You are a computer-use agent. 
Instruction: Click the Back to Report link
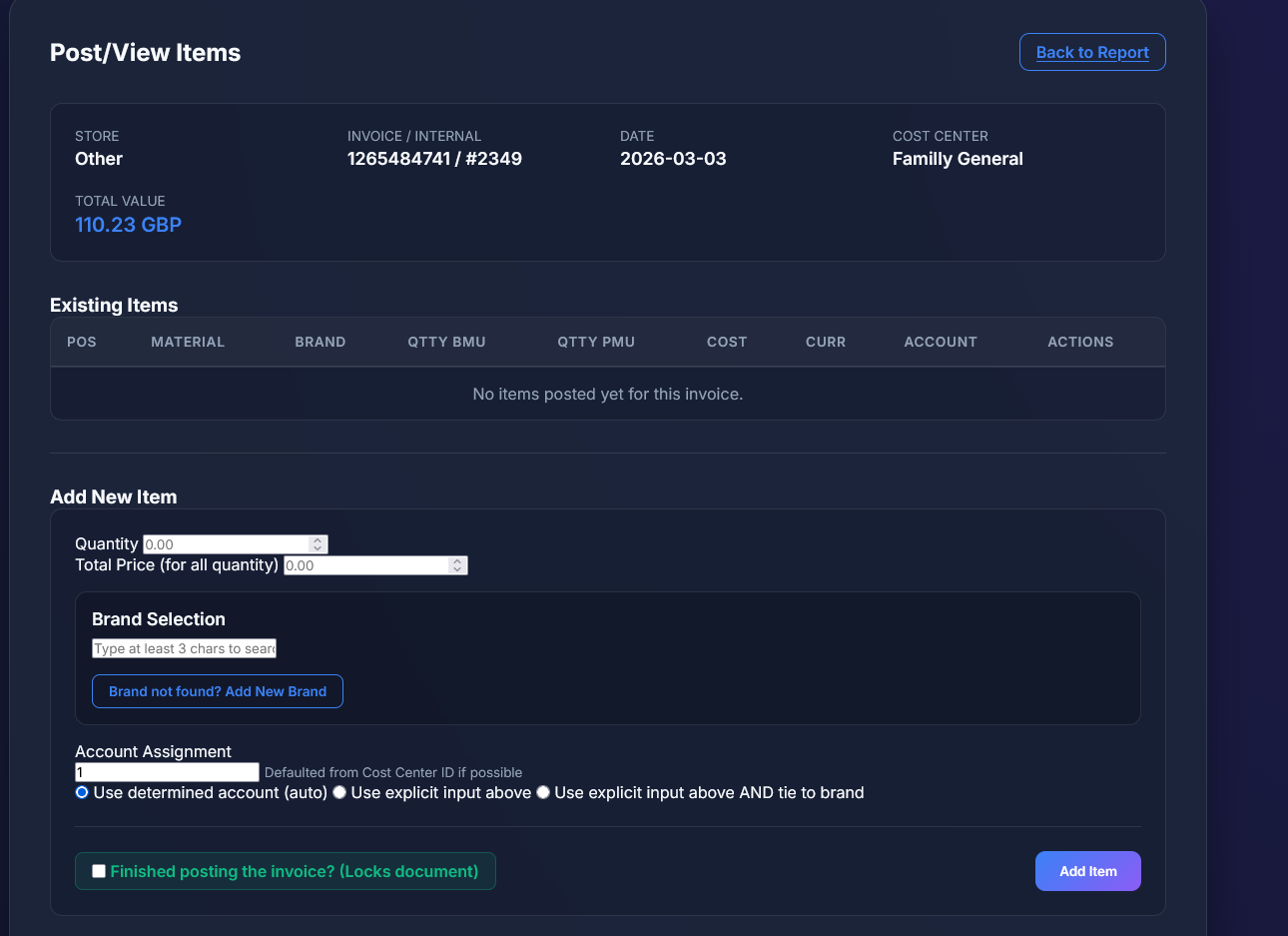pos(1091,53)
